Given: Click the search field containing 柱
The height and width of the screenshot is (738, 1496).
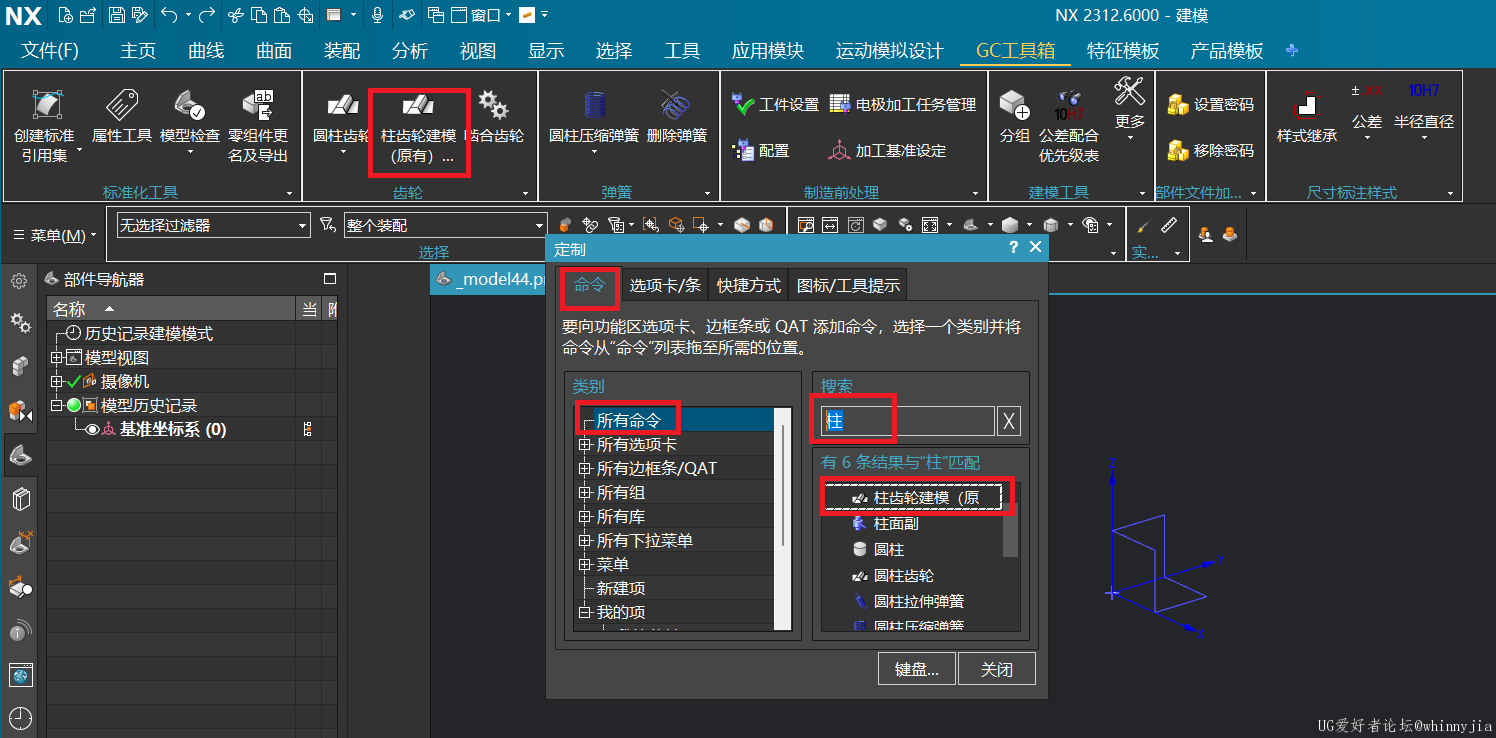Looking at the screenshot, I should (x=908, y=422).
